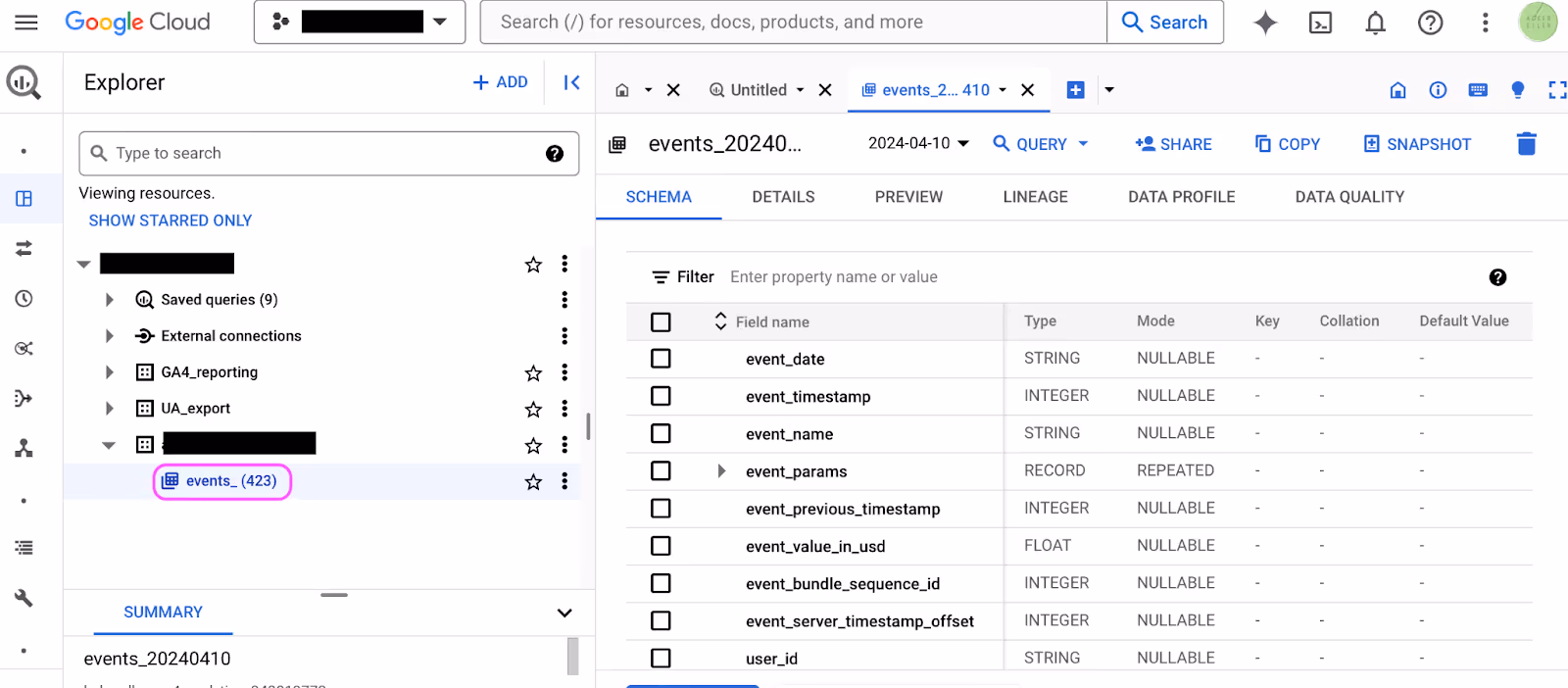Delete table with trash icon
1568x688 pixels.
(x=1526, y=144)
